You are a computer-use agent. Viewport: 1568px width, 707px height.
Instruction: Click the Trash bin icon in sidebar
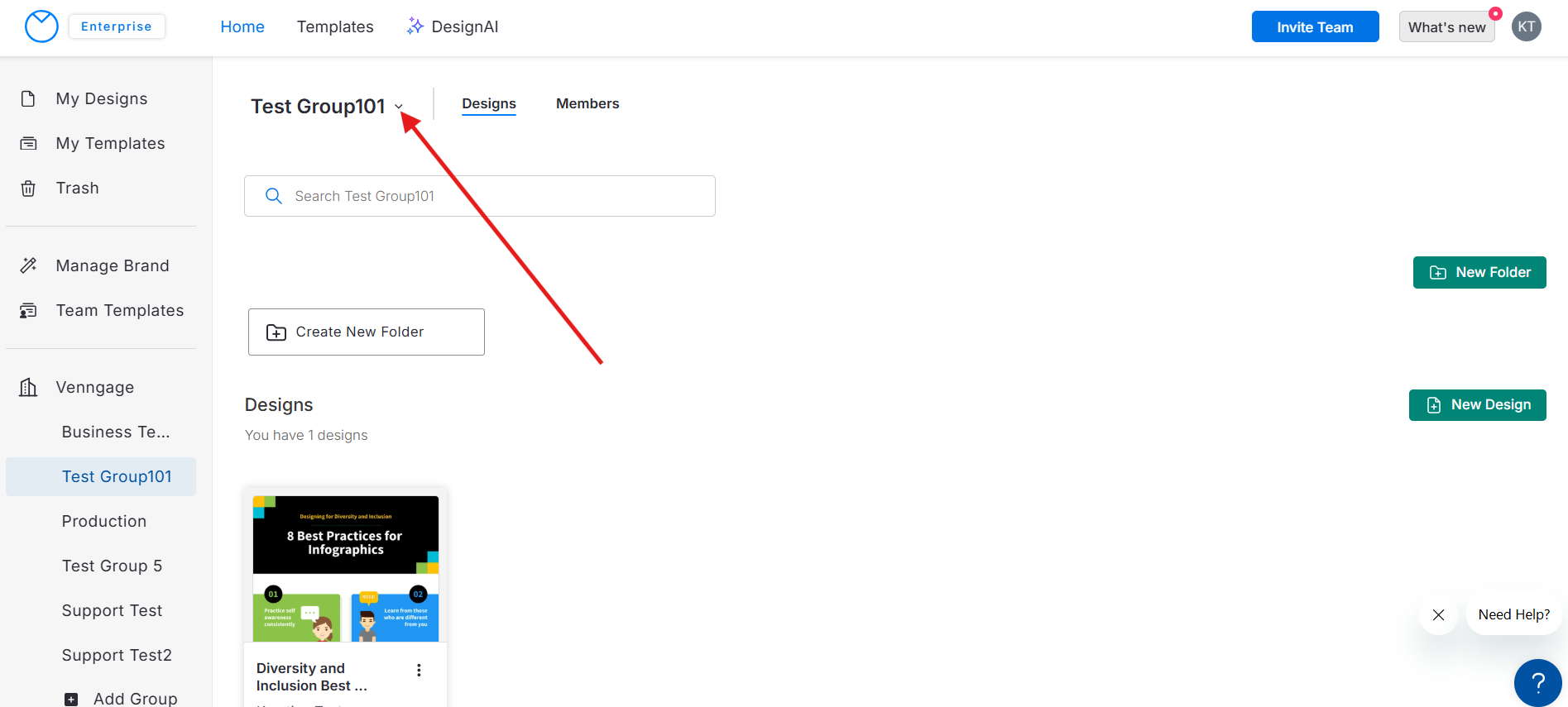click(x=28, y=189)
